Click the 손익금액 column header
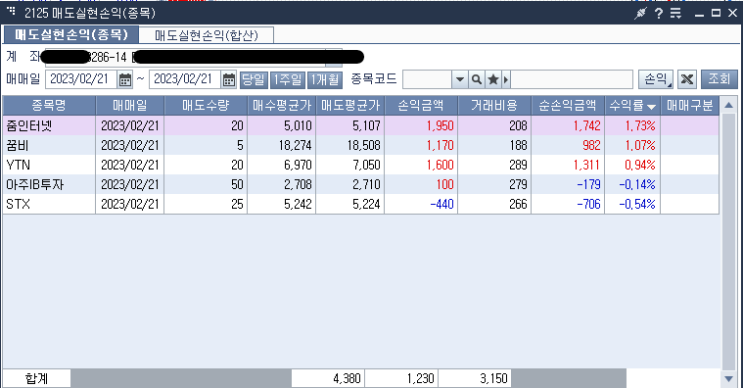The height and width of the screenshot is (388, 743). (421, 106)
